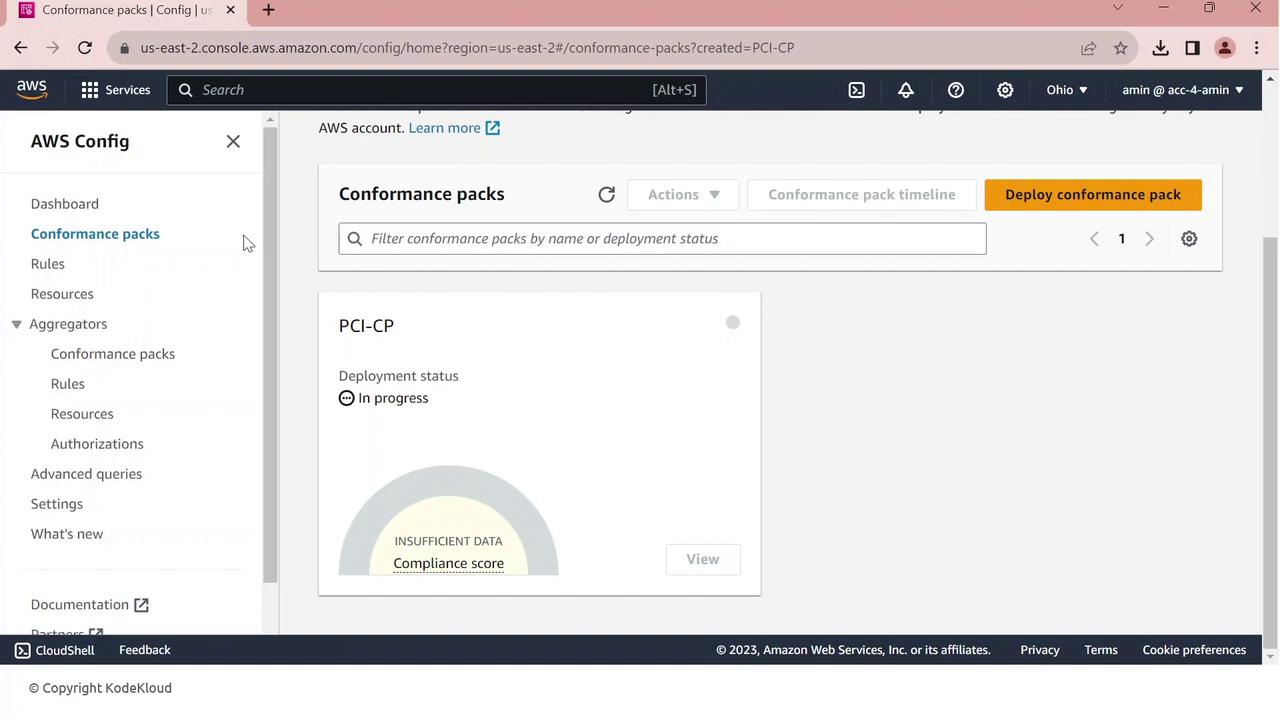Image resolution: width=1280 pixels, height=720 pixels.
Task: Open the notifications bell
Action: click(x=906, y=90)
